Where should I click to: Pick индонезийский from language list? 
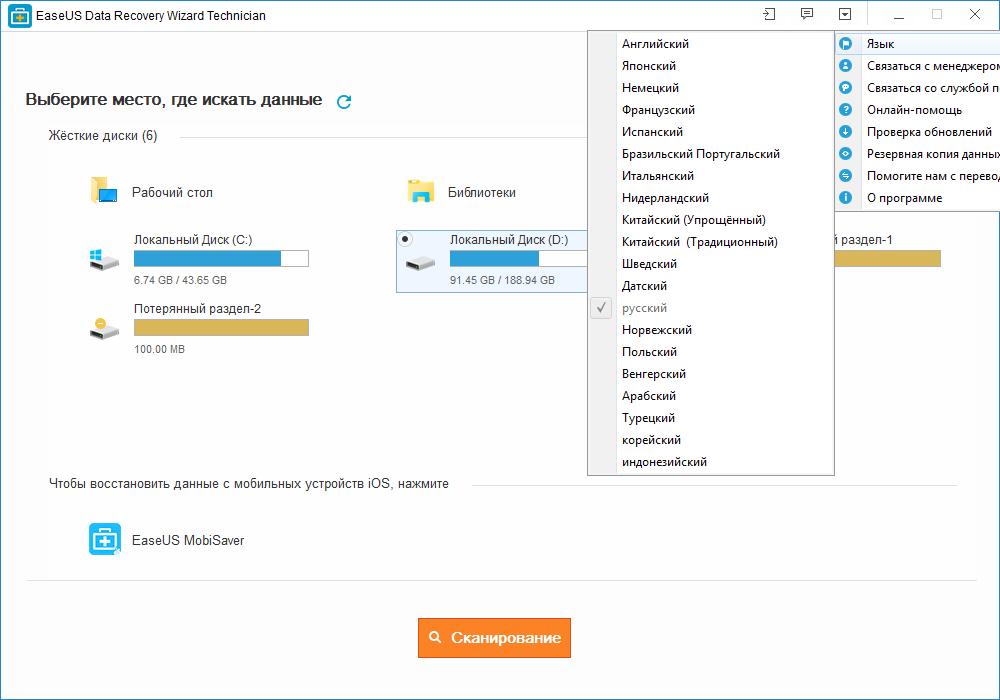[710, 462]
